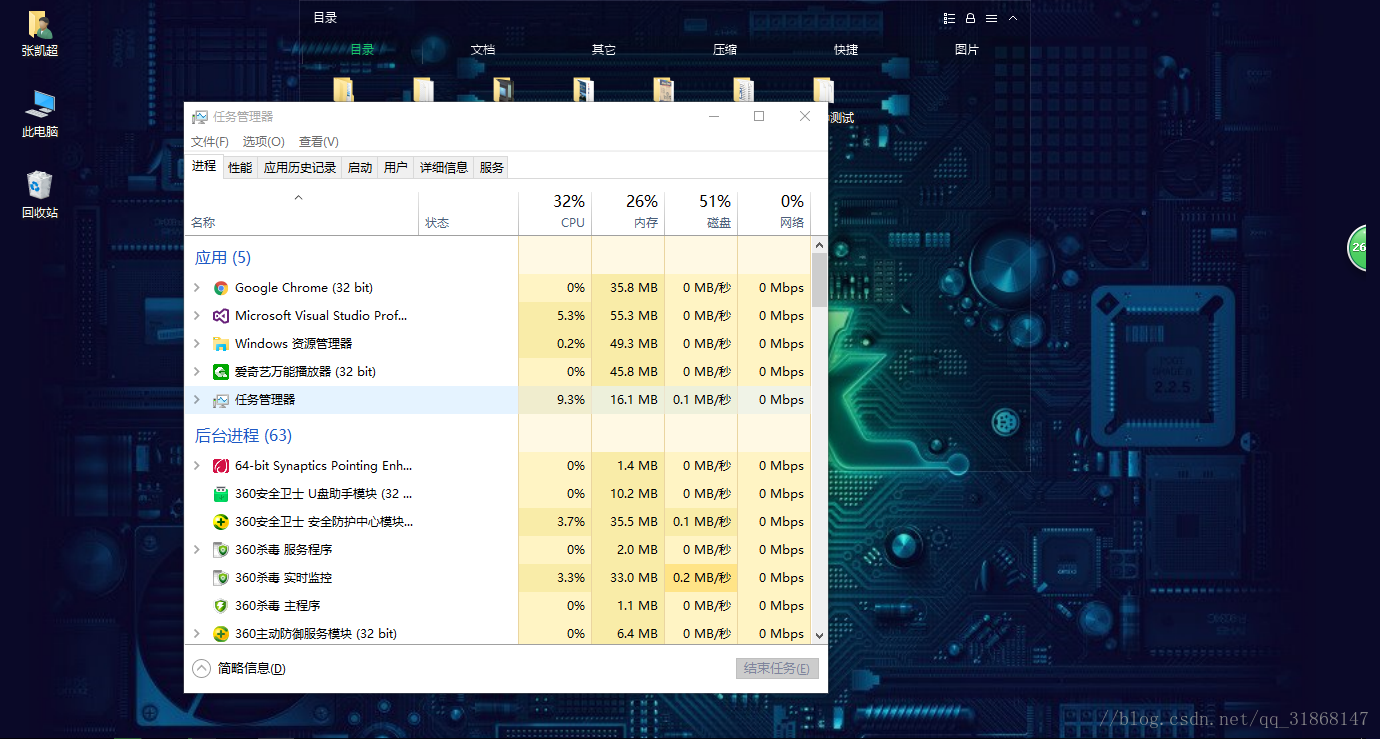The image size is (1380, 739).
Task: Click the 应用 (5) group header
Action: (223, 258)
